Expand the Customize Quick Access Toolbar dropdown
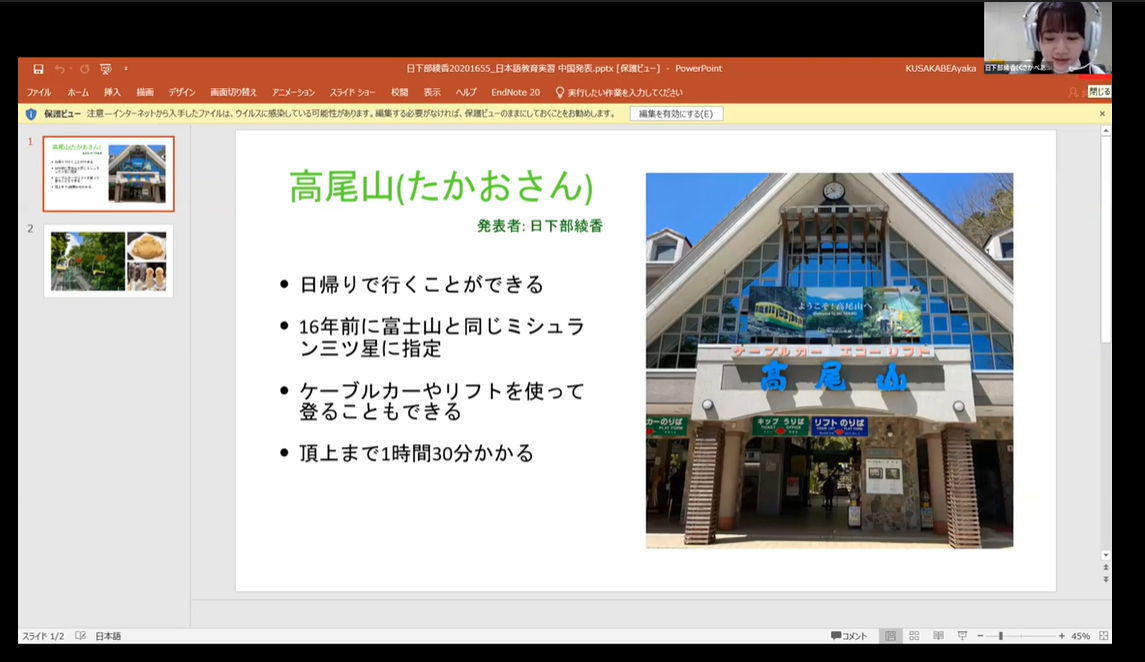This screenshot has height=662, width=1145. 126,69
